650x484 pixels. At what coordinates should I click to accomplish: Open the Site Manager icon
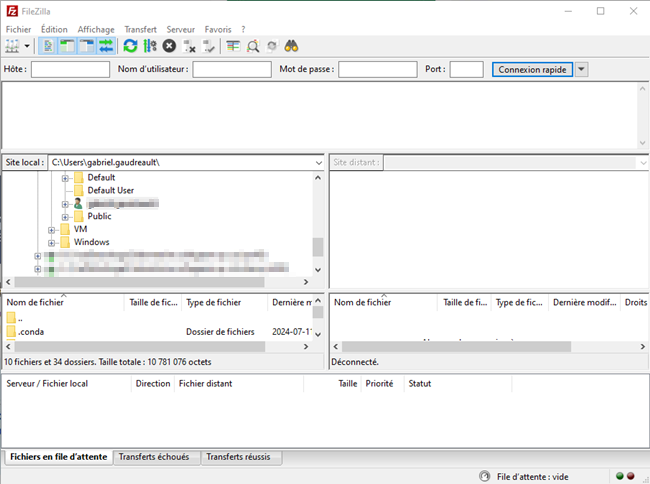click(x=12, y=46)
